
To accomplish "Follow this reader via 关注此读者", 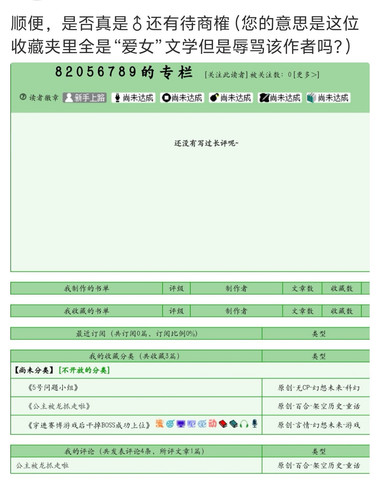I will [226, 75].
